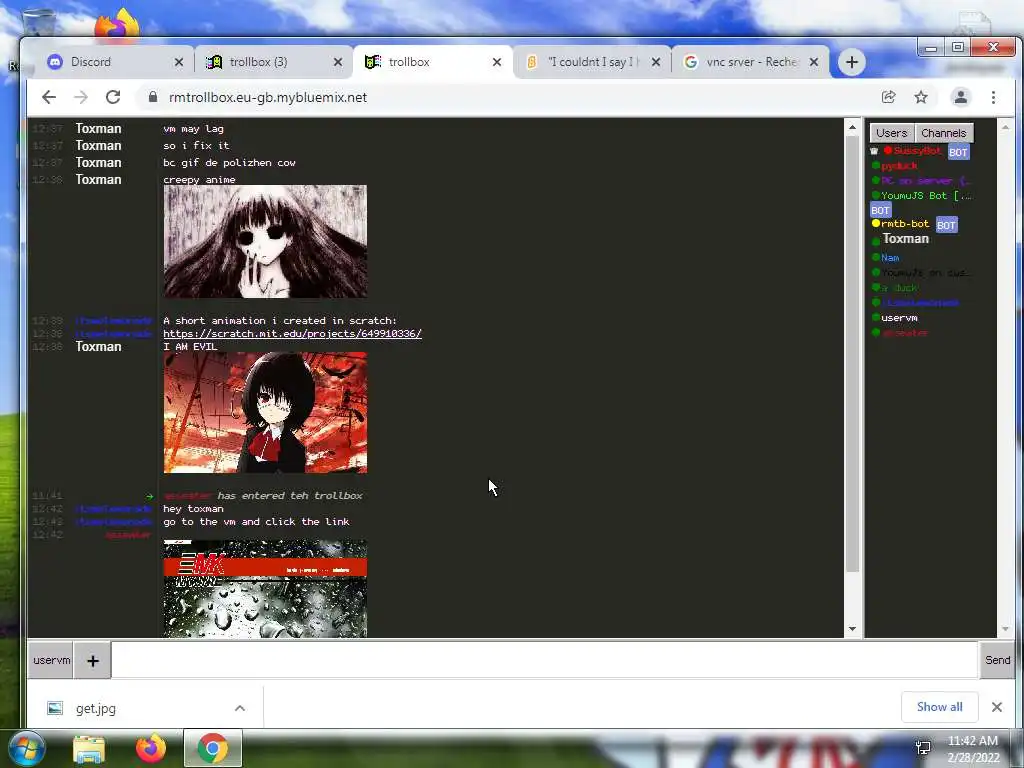The image size is (1024, 768).
Task: Click the address bar URL
Action: point(268,97)
